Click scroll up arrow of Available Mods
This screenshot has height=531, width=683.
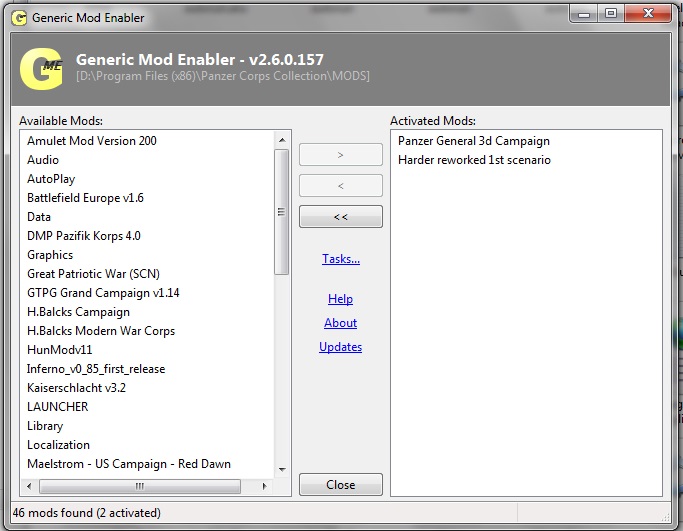[x=282, y=140]
